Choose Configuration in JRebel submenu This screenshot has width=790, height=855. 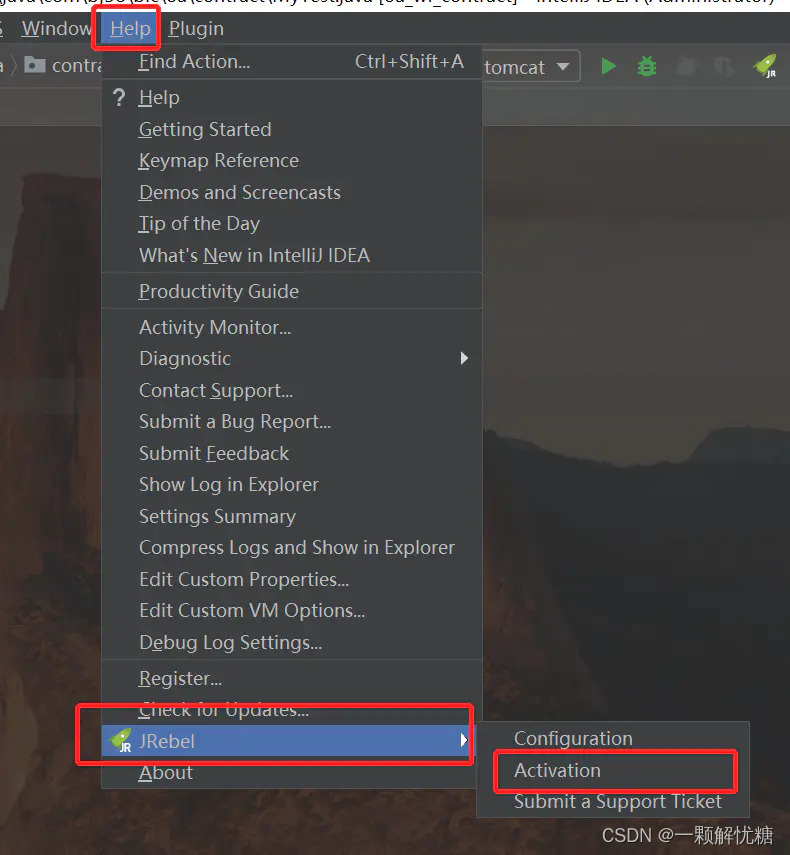(x=613, y=738)
